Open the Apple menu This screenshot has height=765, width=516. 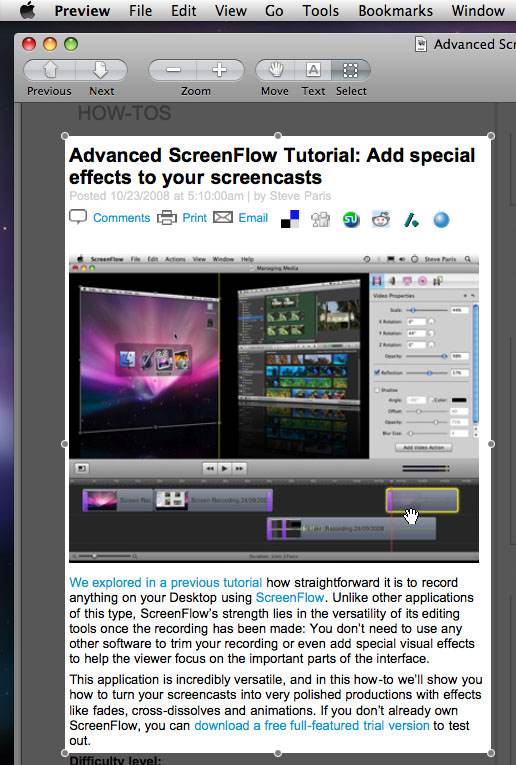[28, 10]
